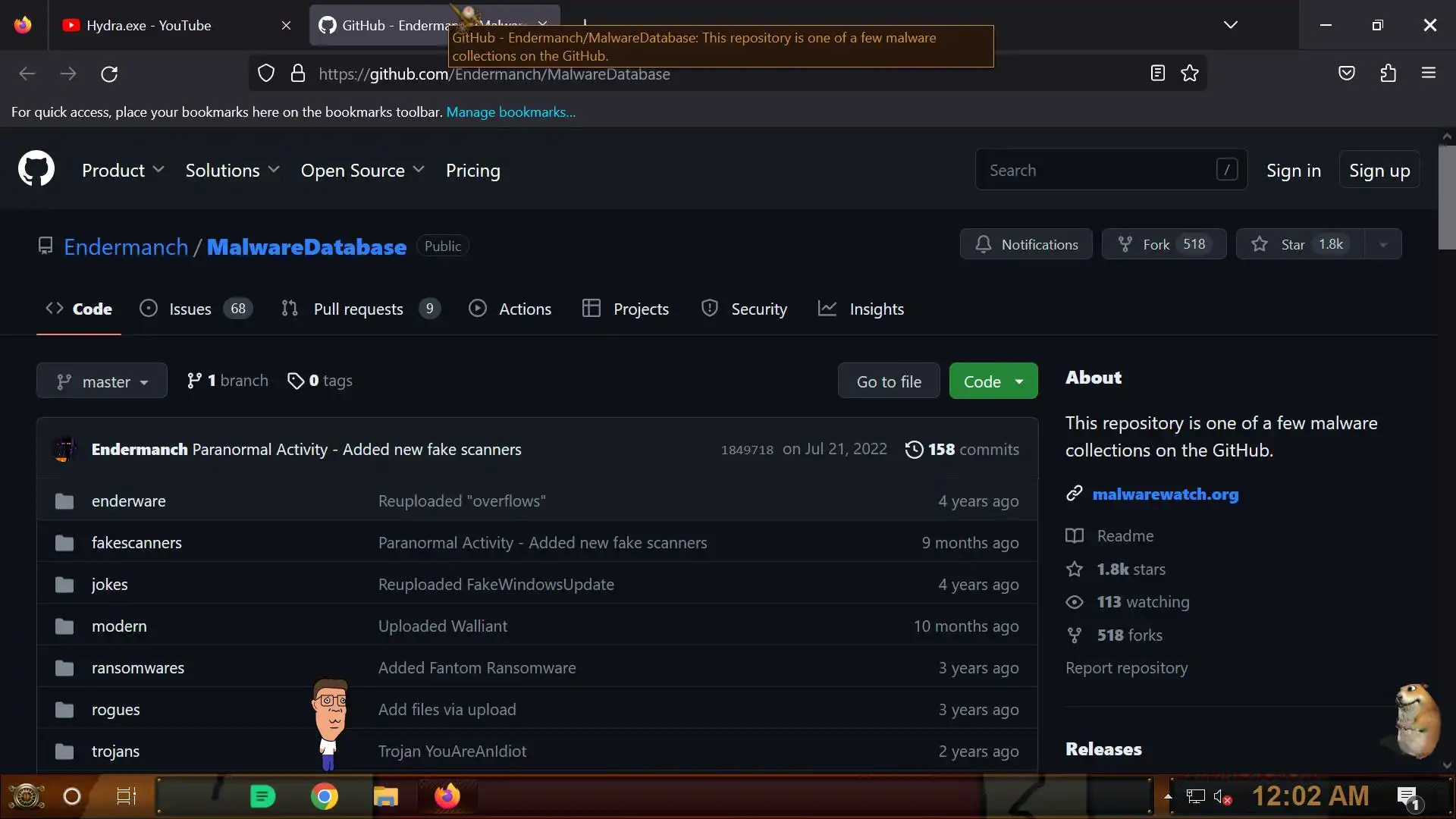Open the Firefox hamburger application menu

coord(1429,74)
